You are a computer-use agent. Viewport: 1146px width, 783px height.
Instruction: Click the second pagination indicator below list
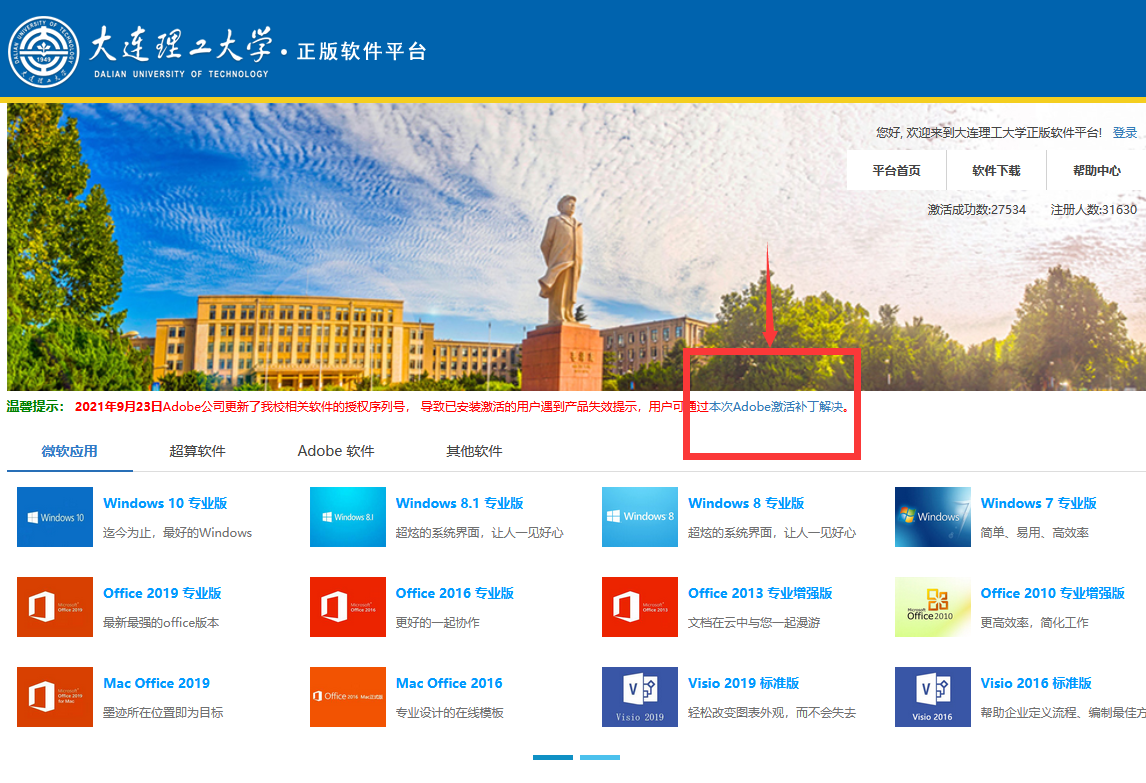[x=600, y=758]
